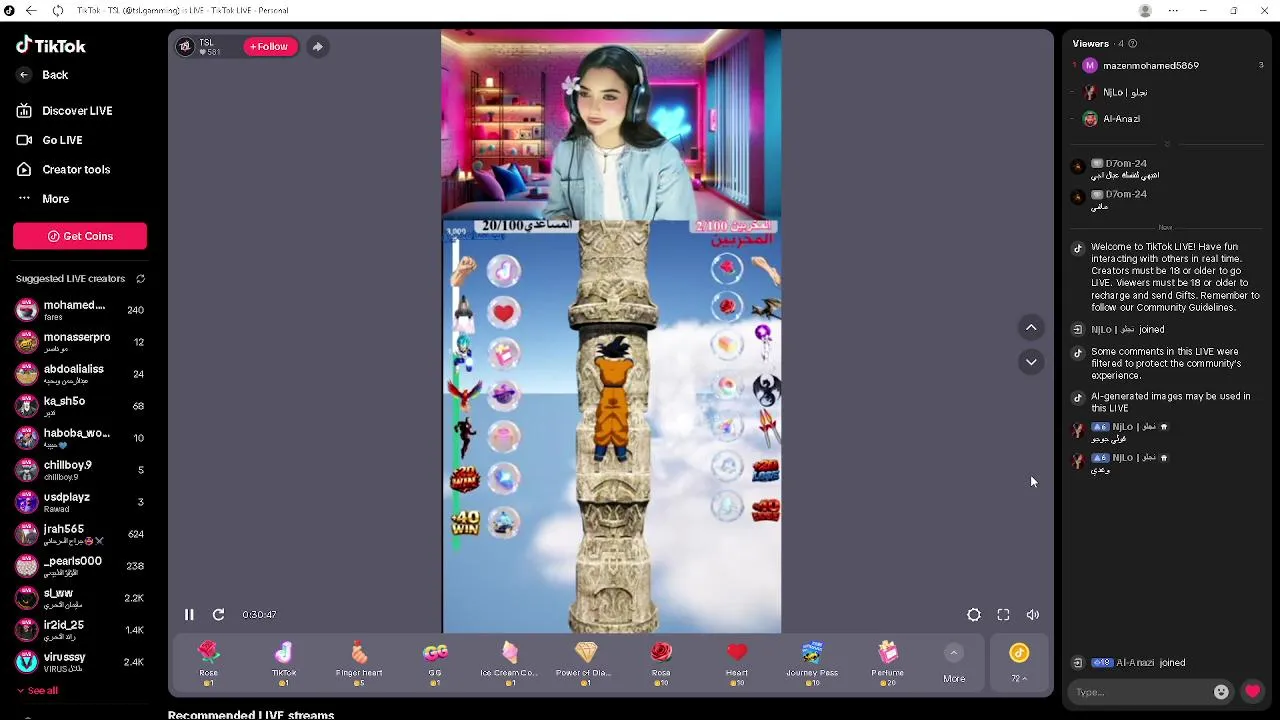The image size is (1280, 720).
Task: Open the Go LIVE page
Action: tap(49, 140)
